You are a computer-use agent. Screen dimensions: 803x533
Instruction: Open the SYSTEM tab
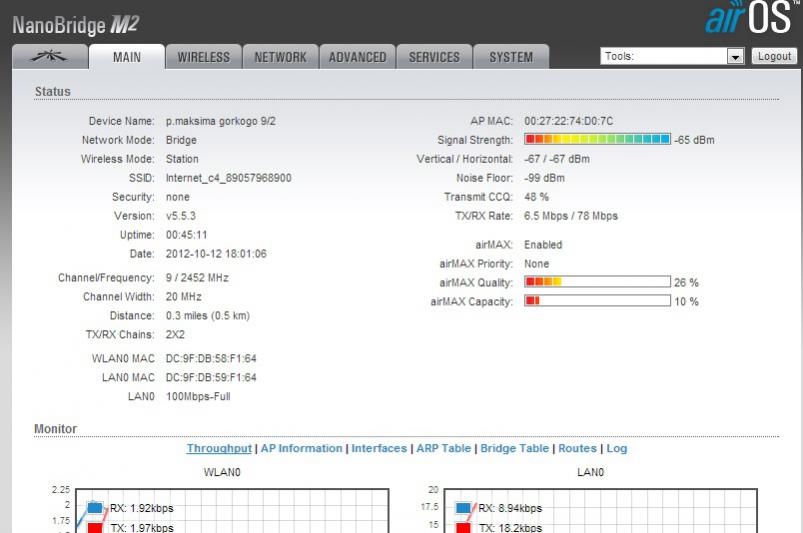(510, 57)
